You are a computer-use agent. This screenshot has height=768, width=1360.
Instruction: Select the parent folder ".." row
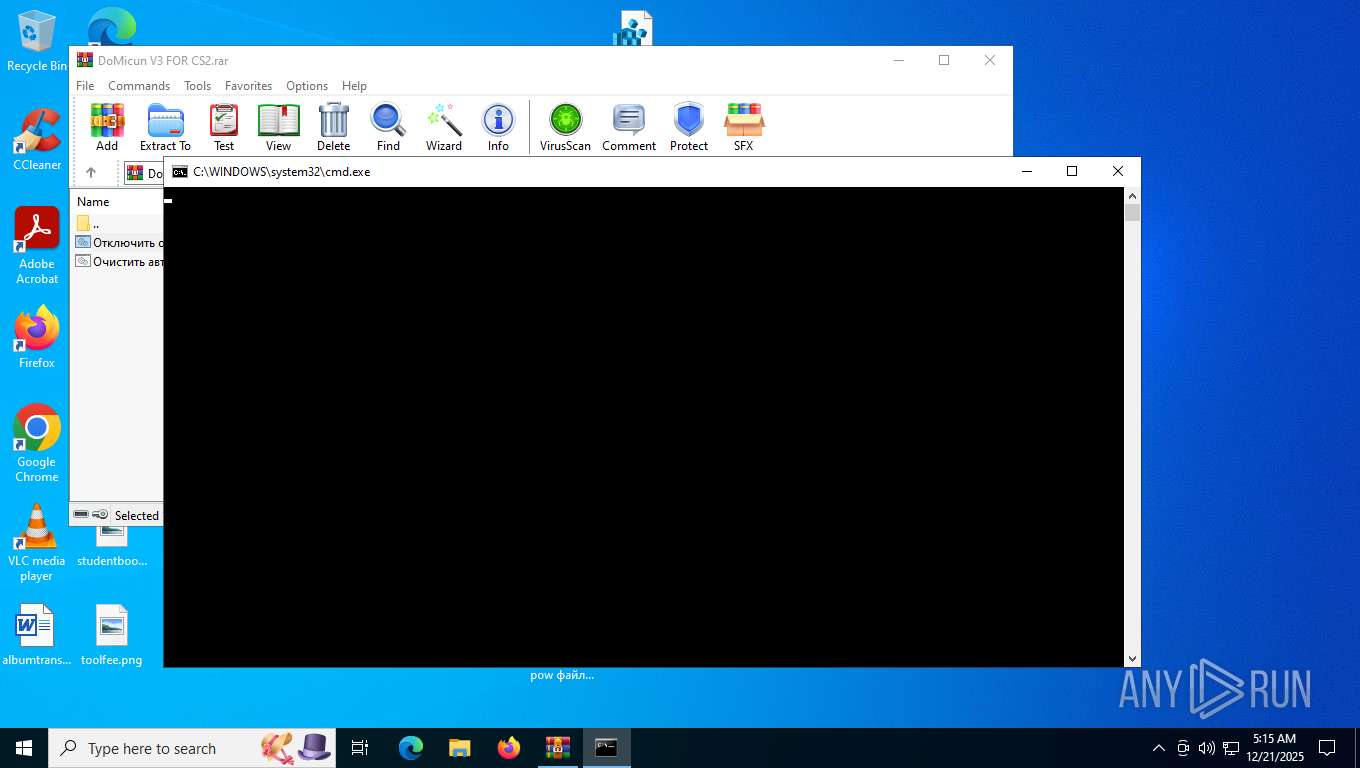click(117, 223)
